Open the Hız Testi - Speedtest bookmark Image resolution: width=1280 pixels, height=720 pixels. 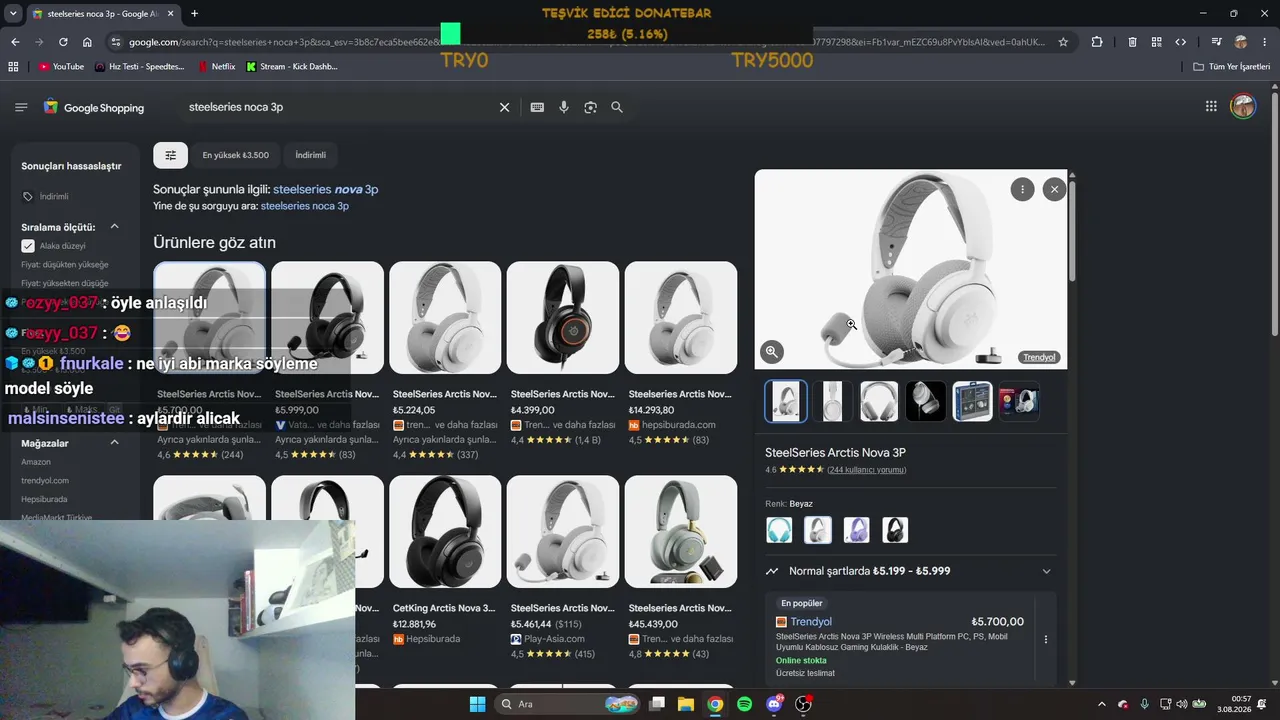coord(140,67)
